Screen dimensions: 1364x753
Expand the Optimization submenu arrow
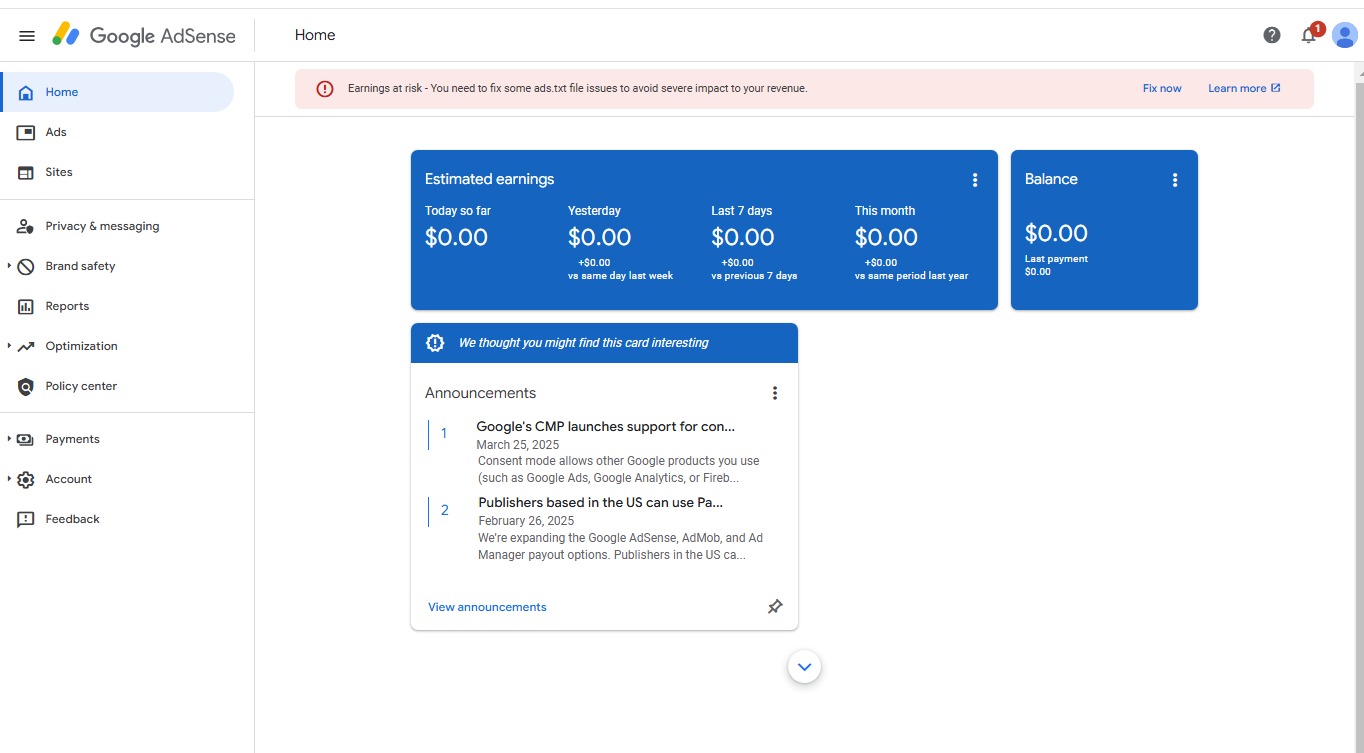pyautogui.click(x=9, y=346)
